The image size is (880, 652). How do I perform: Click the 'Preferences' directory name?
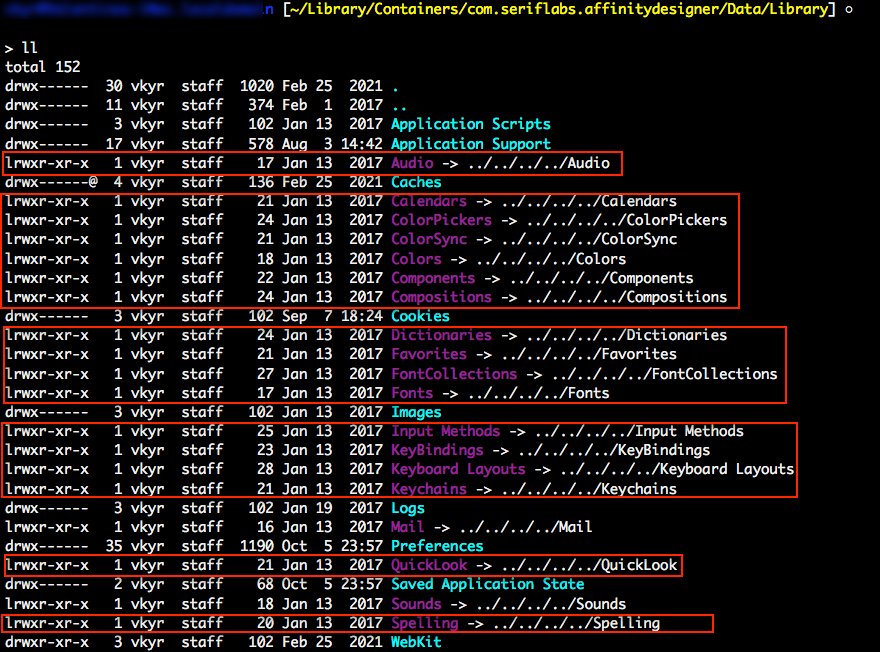tap(437, 546)
